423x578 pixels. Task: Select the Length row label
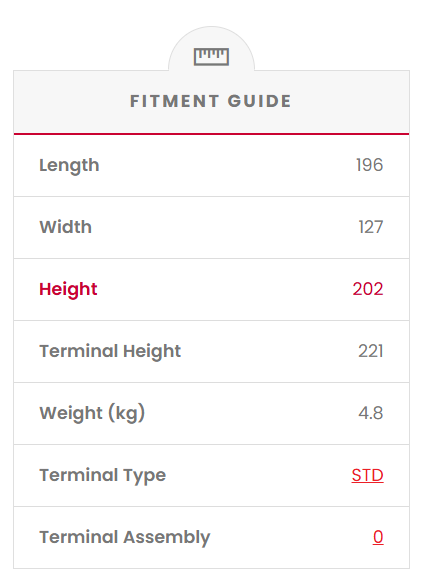point(69,165)
